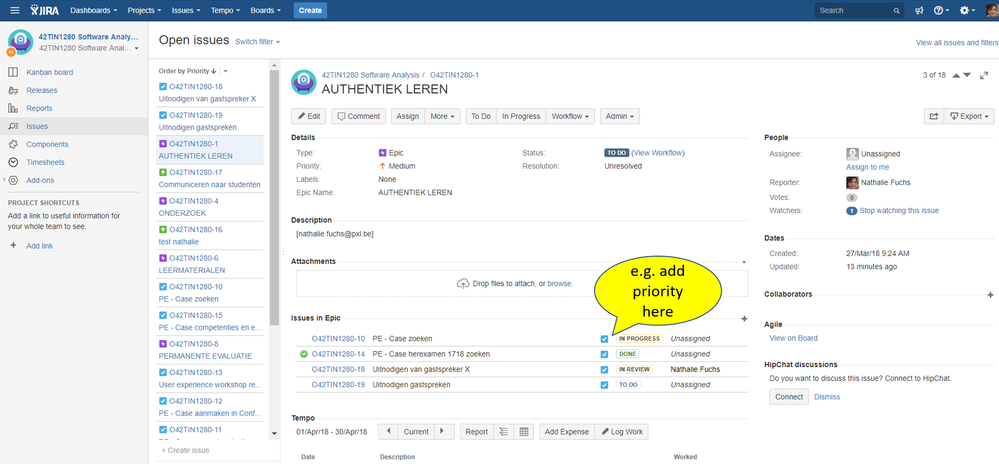
Task: Open the Tempo dropdown menu
Action: coord(226,10)
